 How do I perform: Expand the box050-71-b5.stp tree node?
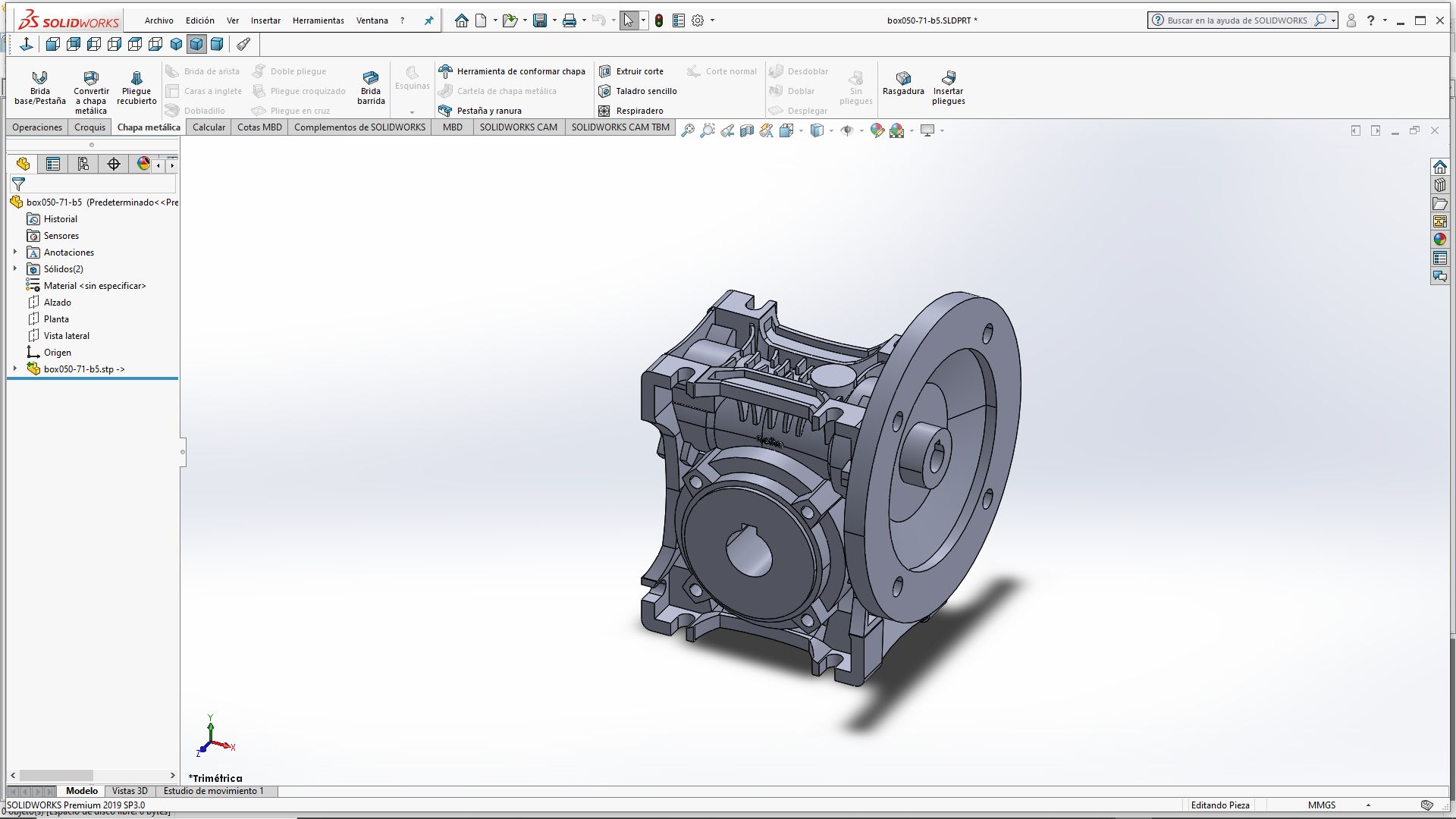pos(14,369)
